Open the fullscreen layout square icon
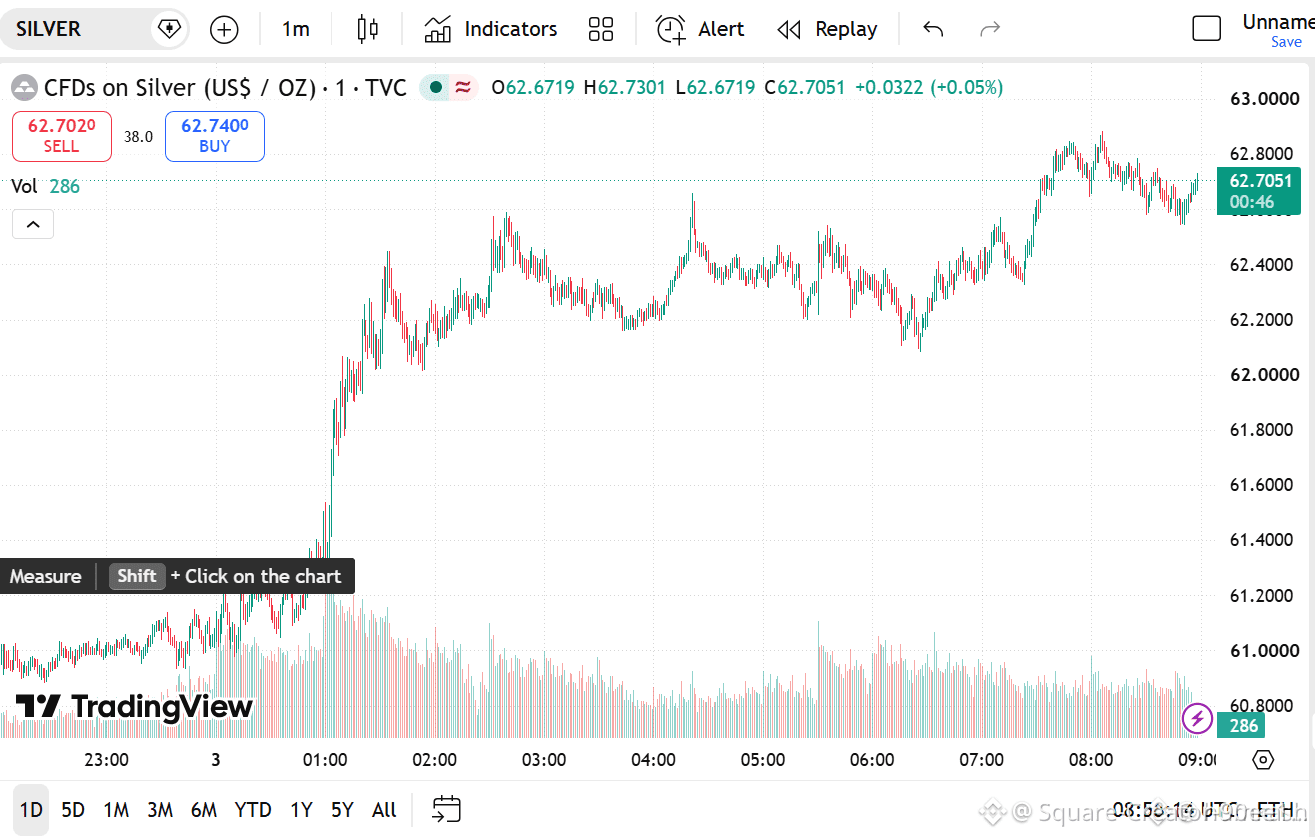The image size is (1315, 837). (1207, 29)
